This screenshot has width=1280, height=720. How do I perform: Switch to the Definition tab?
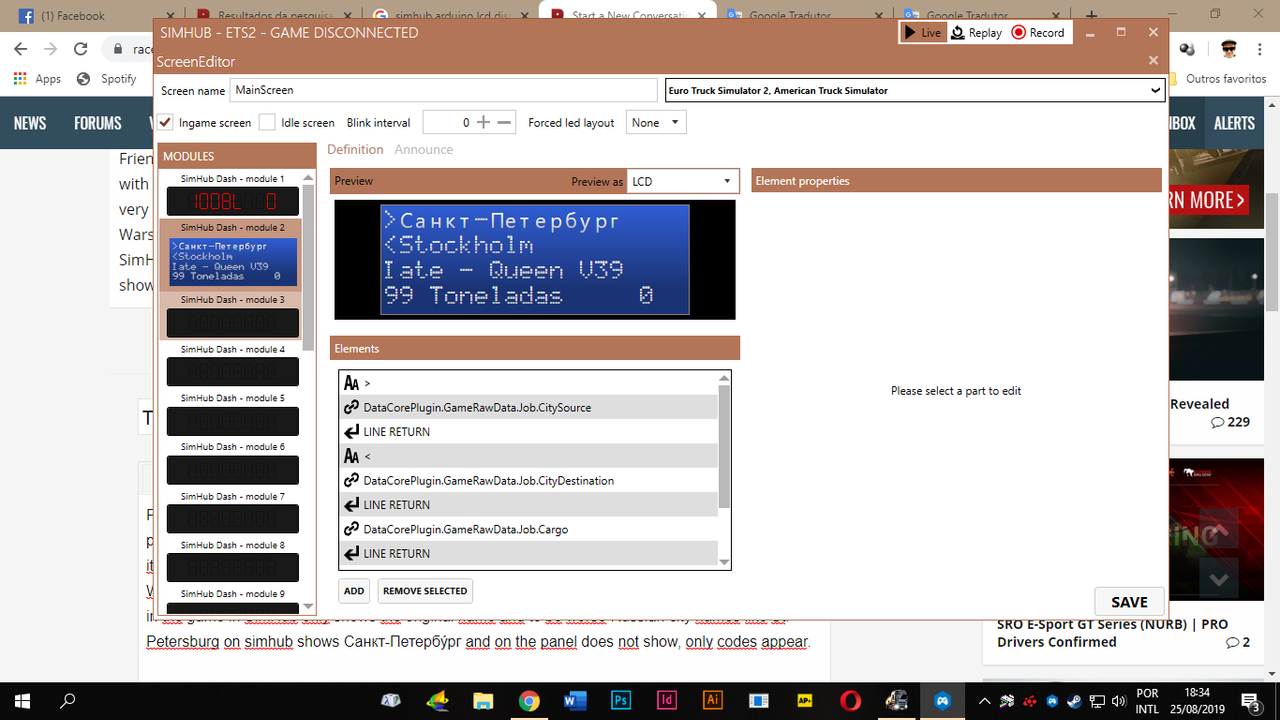pyautogui.click(x=355, y=149)
